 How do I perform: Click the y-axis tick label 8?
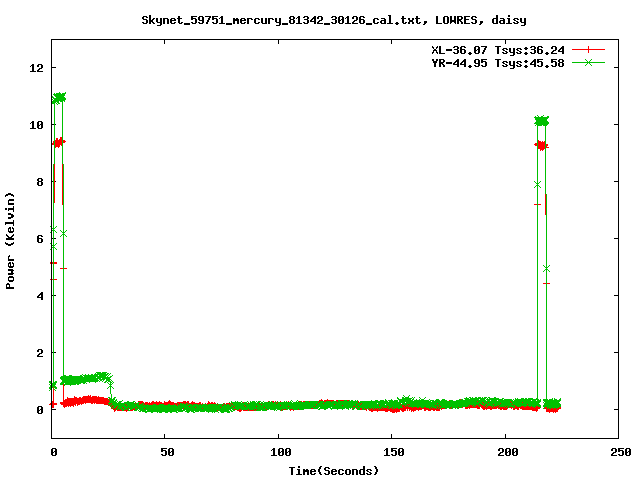tap(40, 182)
